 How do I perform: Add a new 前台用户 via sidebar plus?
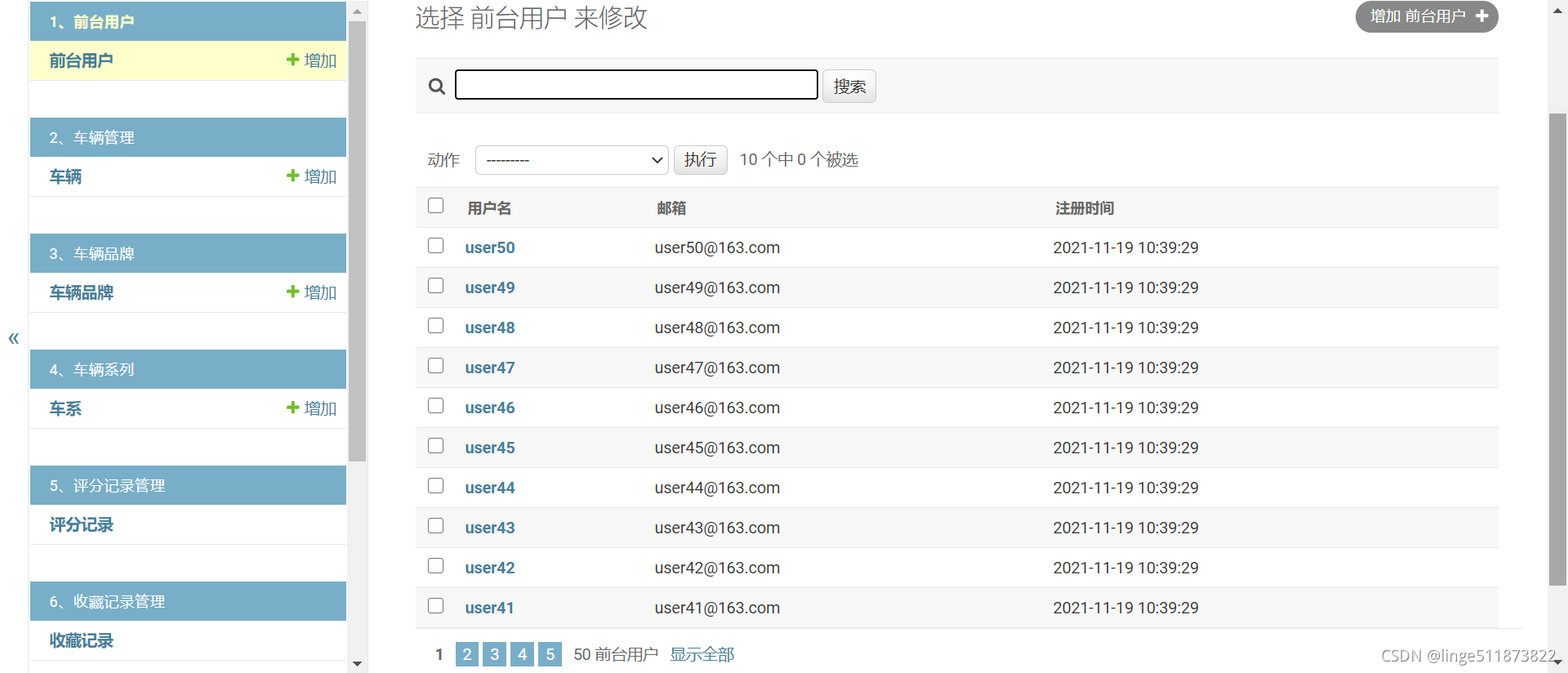(311, 60)
